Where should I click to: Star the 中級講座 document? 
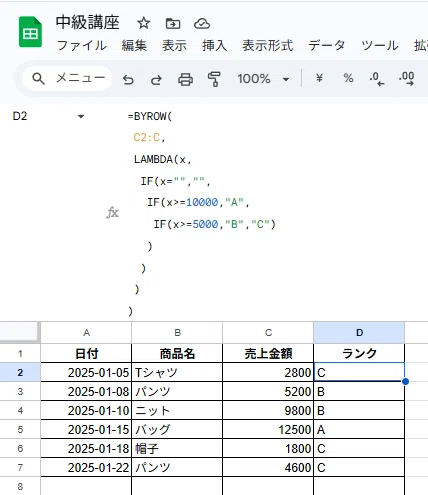pos(144,23)
